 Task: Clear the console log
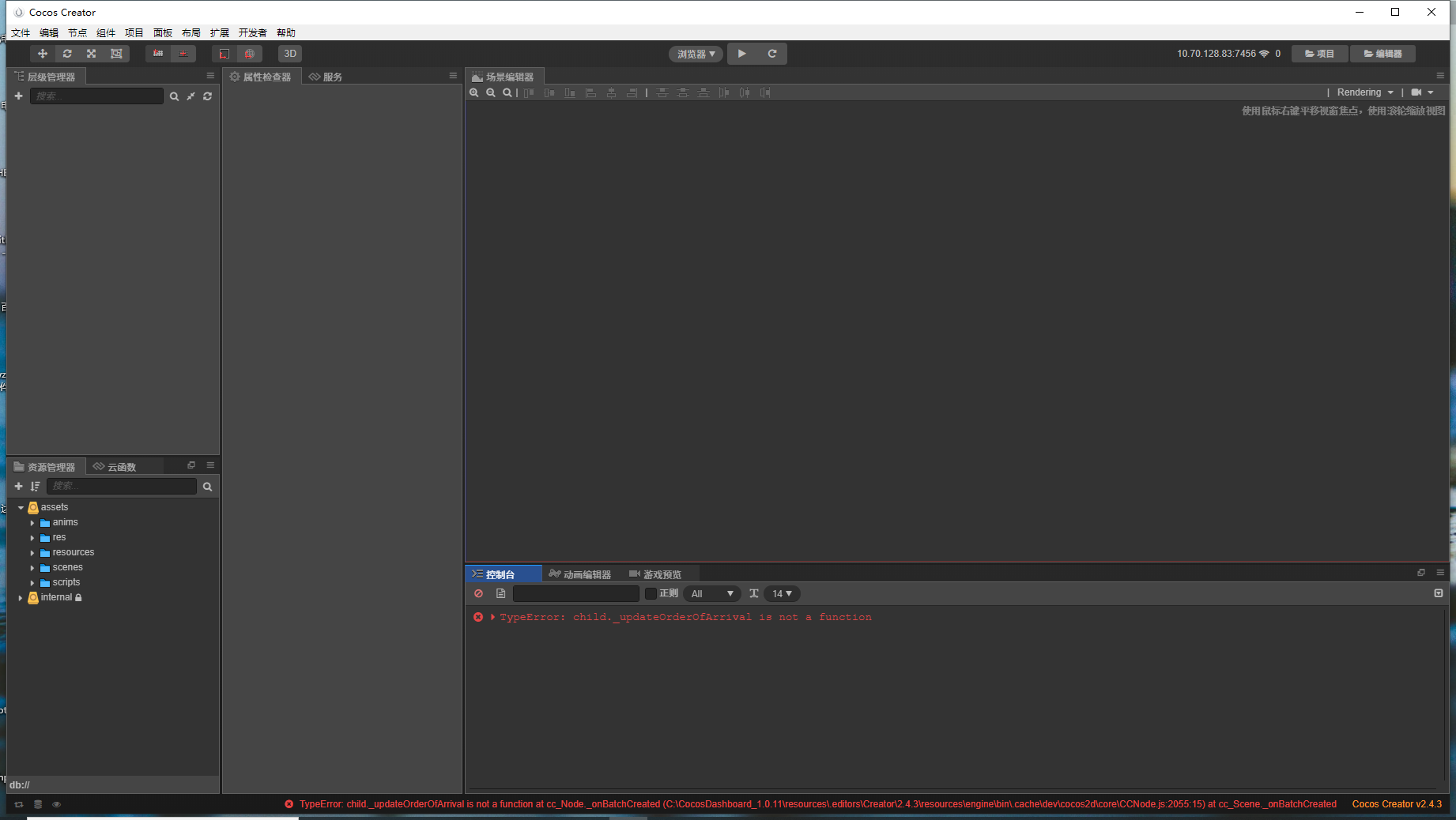479,593
